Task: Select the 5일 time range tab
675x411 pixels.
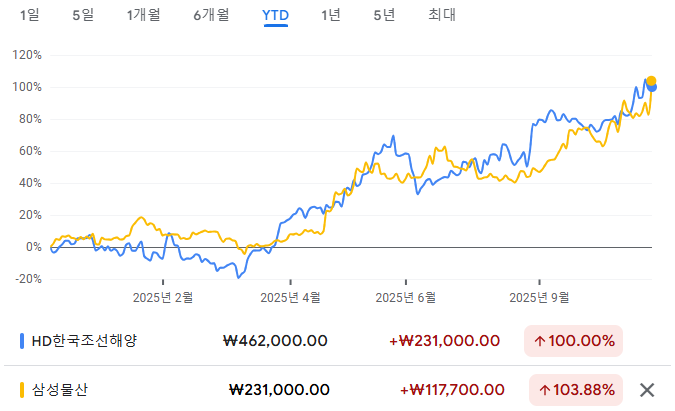Action: (x=83, y=15)
